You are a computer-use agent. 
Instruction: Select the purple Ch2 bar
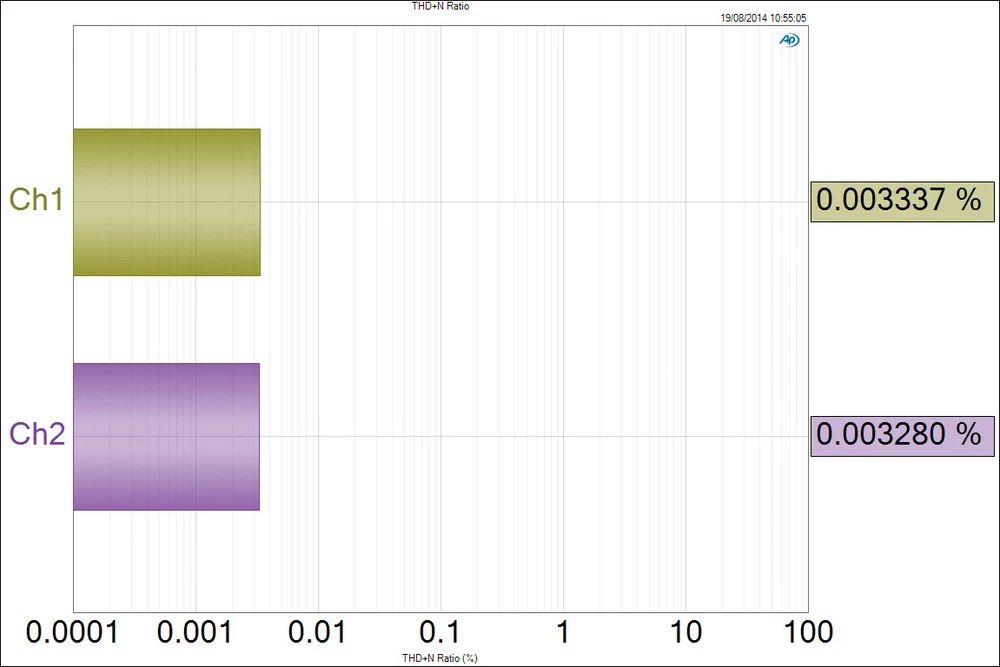click(x=166, y=437)
